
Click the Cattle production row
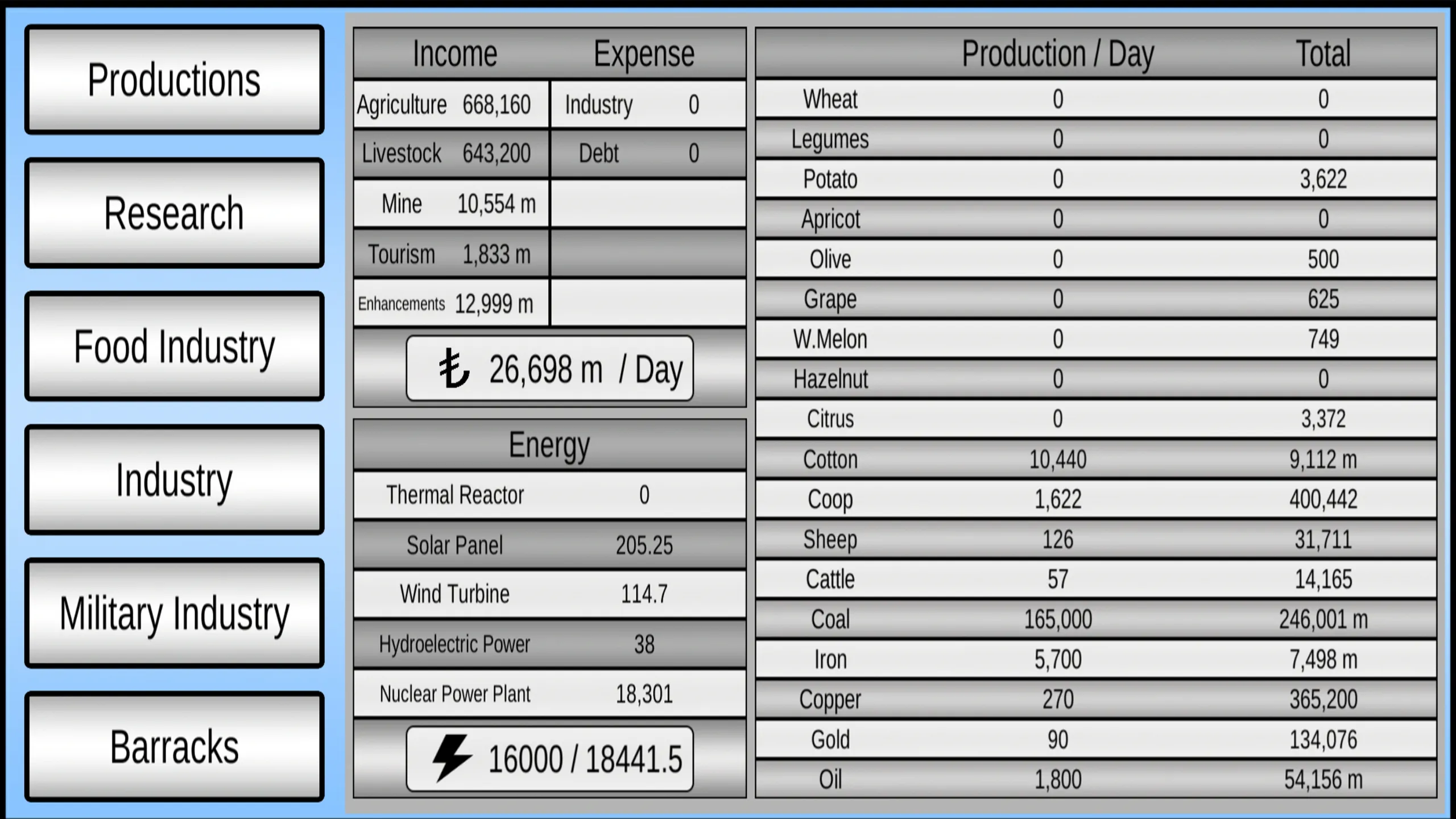pos(1096,579)
